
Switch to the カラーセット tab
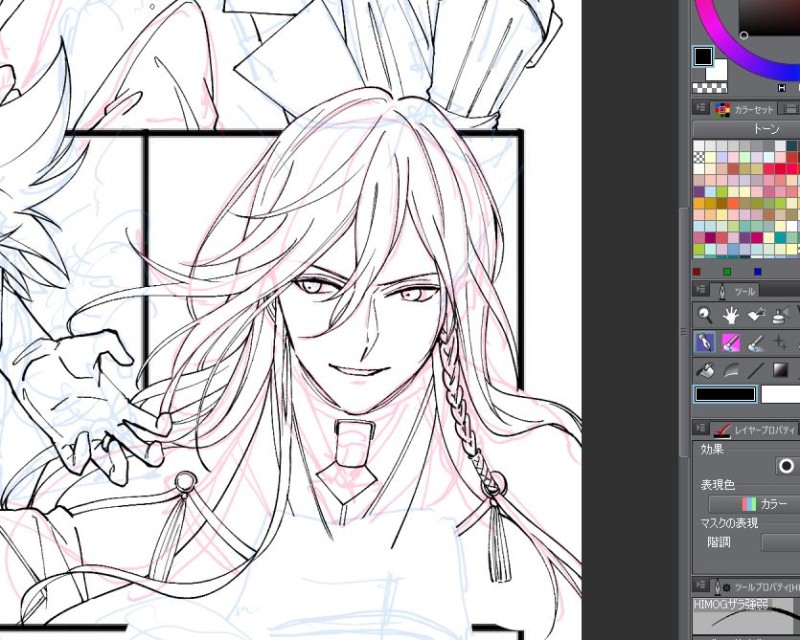[744, 109]
